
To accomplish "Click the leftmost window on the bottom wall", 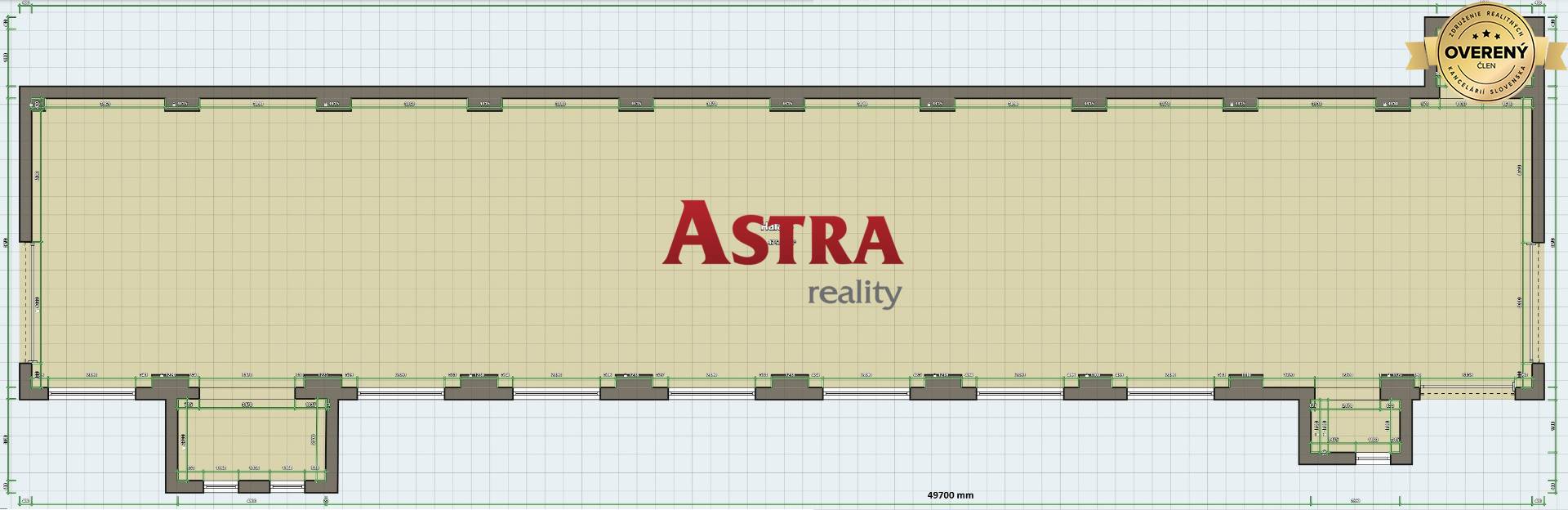I will pyautogui.click(x=91, y=393).
